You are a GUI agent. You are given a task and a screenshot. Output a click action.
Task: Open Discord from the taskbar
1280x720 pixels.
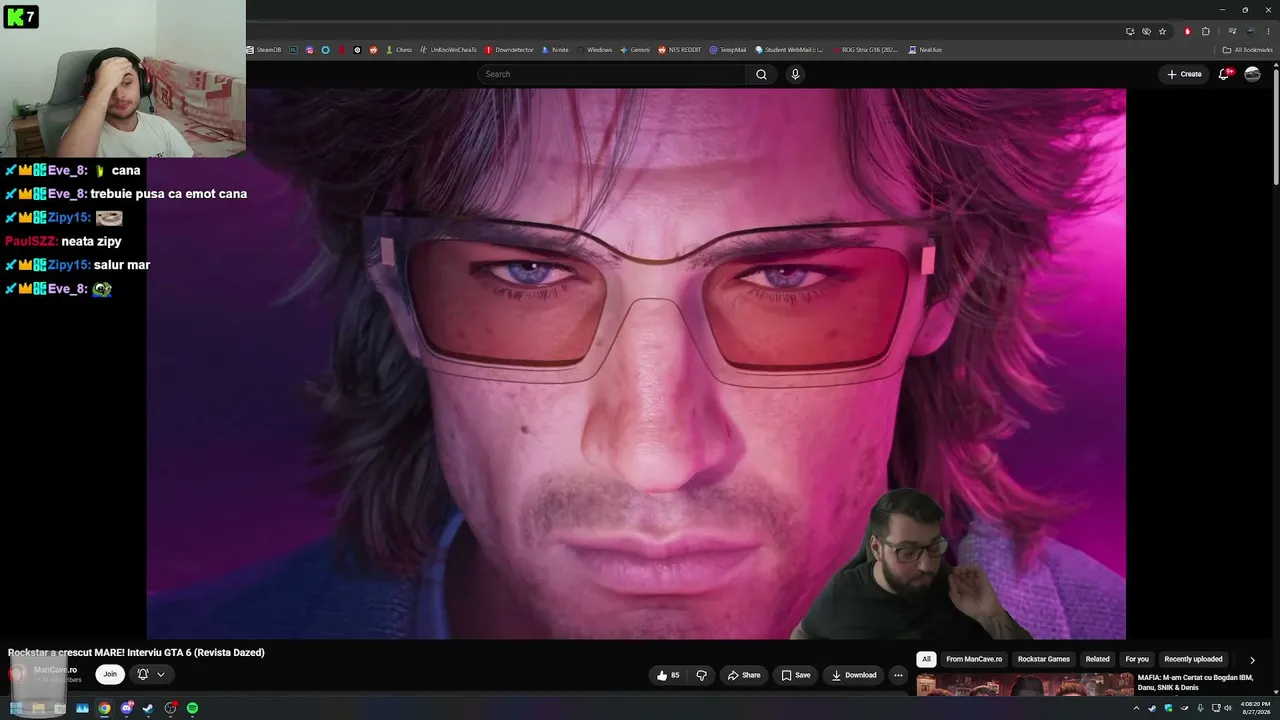[126, 708]
